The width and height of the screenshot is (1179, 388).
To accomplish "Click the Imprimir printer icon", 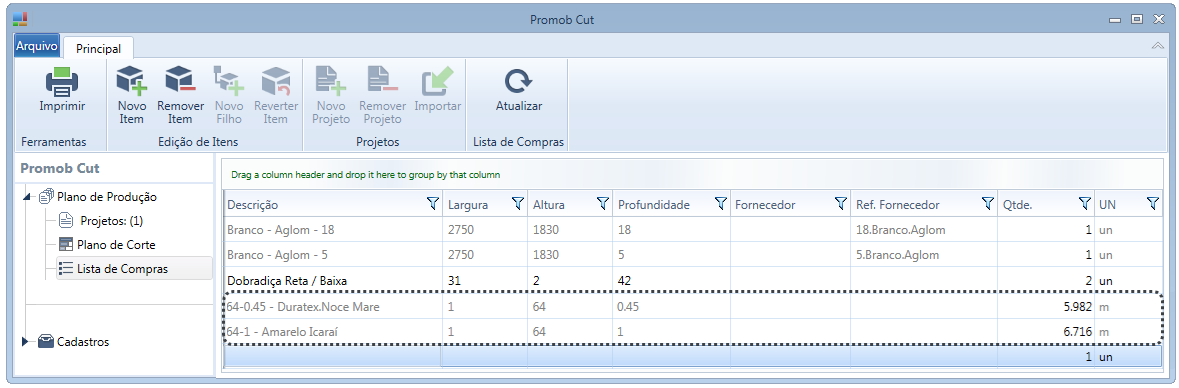I will [x=62, y=81].
